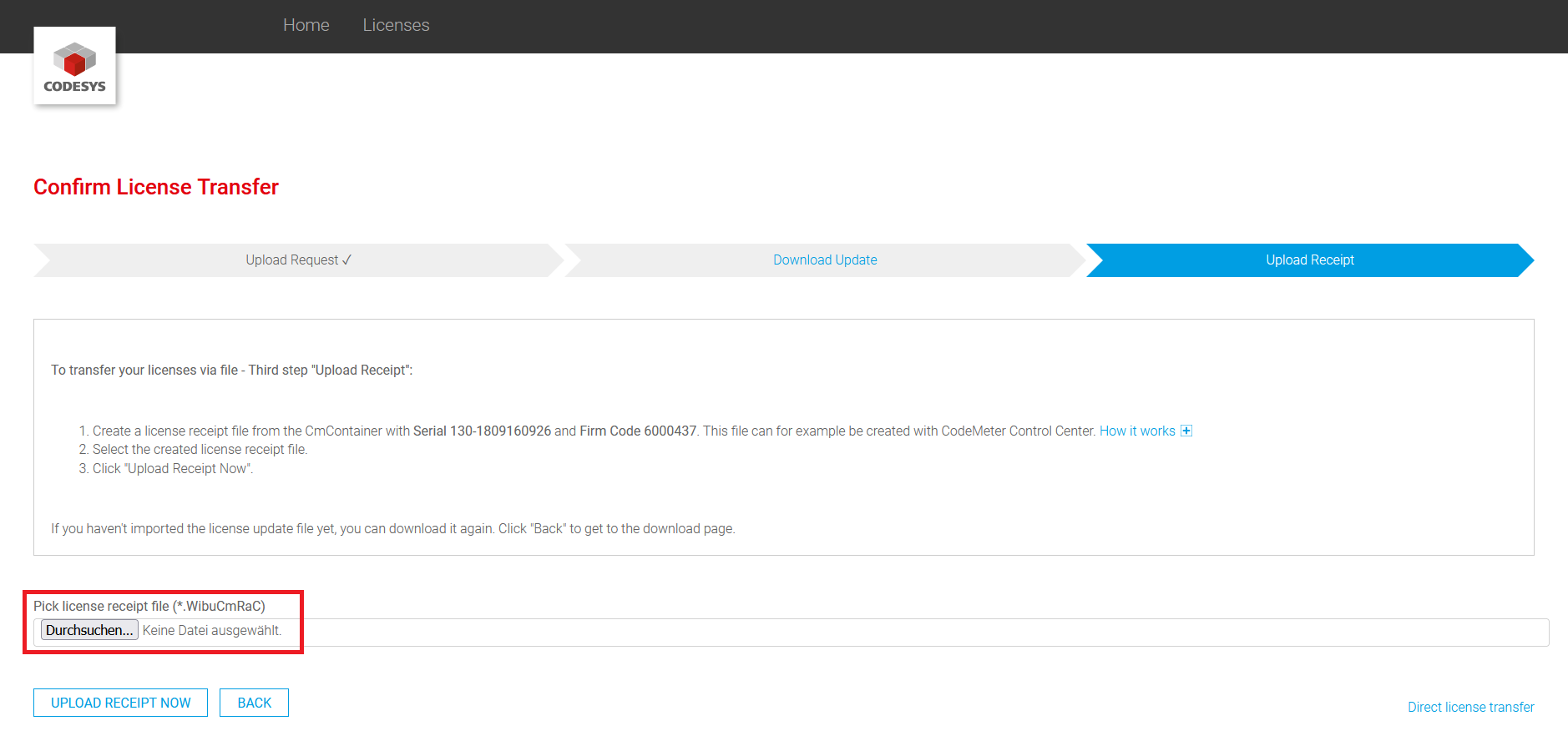Open the "How it works" link
The width and height of the screenshot is (1568, 731).
pos(1136,431)
